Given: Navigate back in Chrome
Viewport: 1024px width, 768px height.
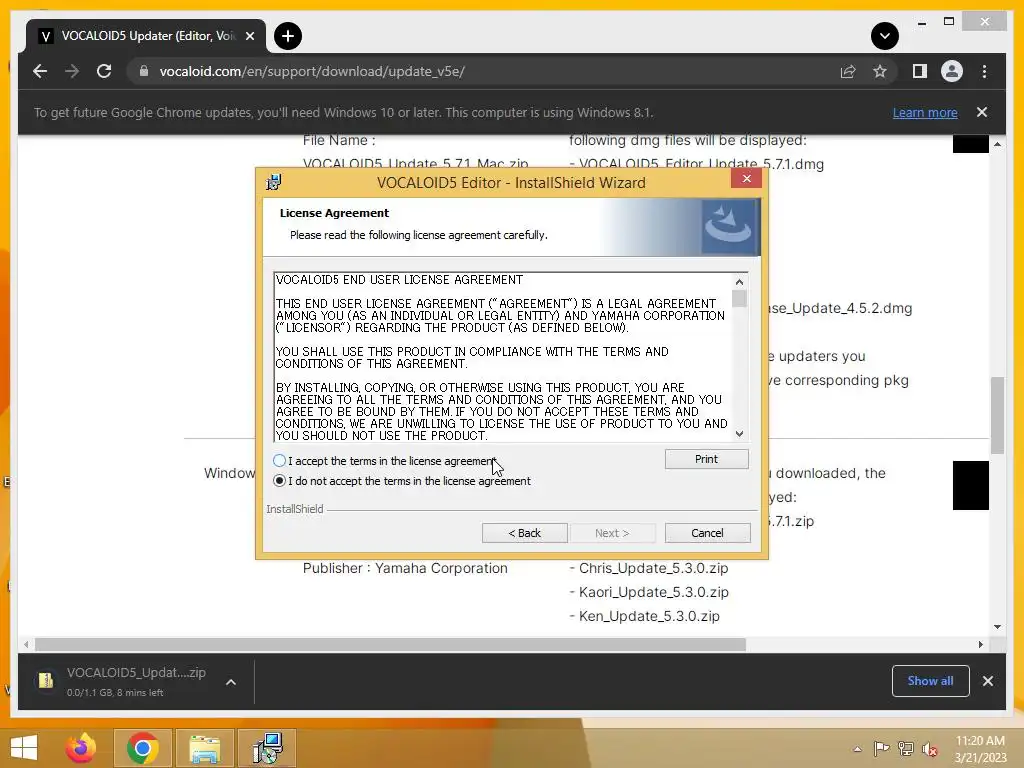Looking at the screenshot, I should (40, 71).
